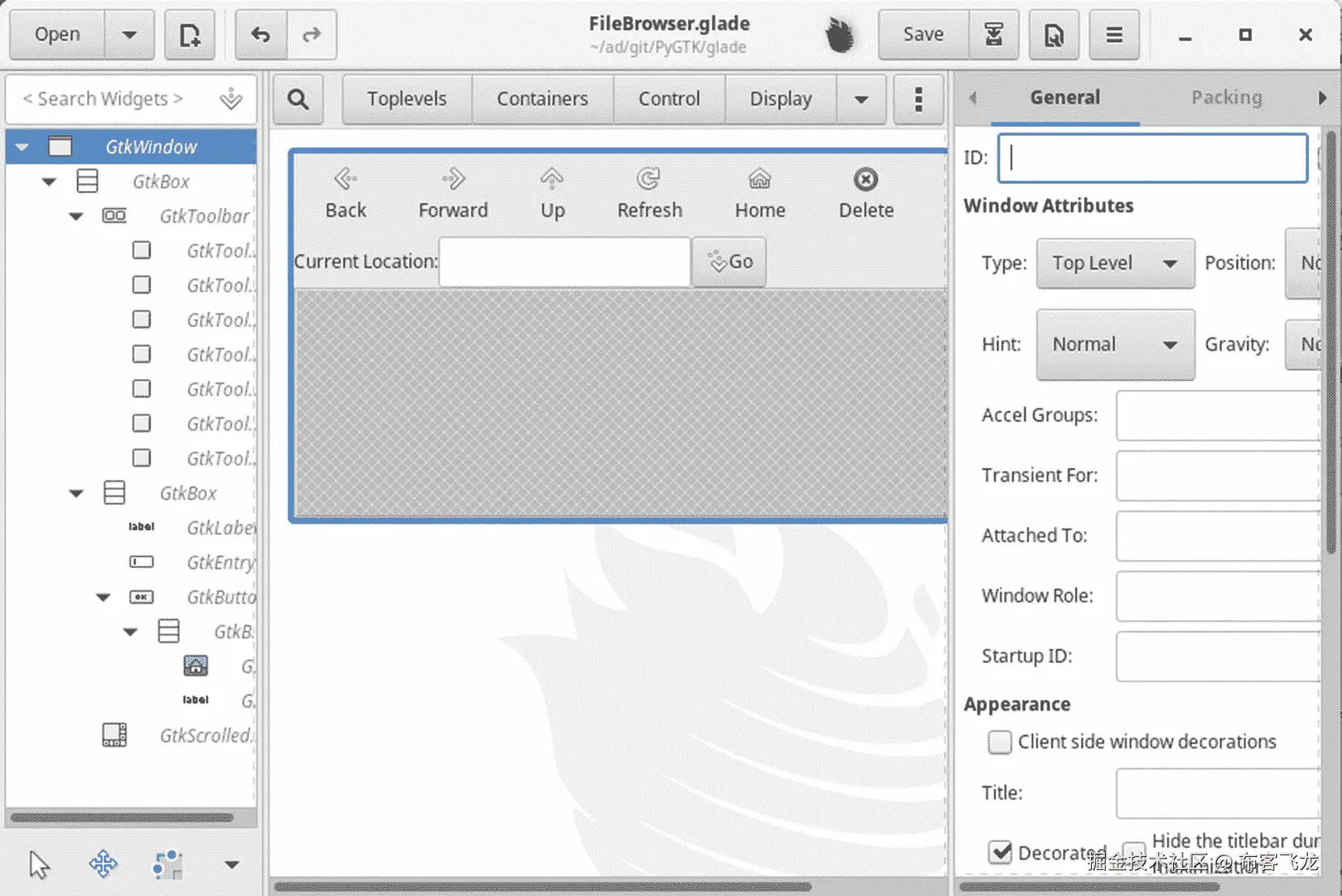Focus the Startup ID field
Viewport: 1342px width, 896px height.
pos(1218,656)
